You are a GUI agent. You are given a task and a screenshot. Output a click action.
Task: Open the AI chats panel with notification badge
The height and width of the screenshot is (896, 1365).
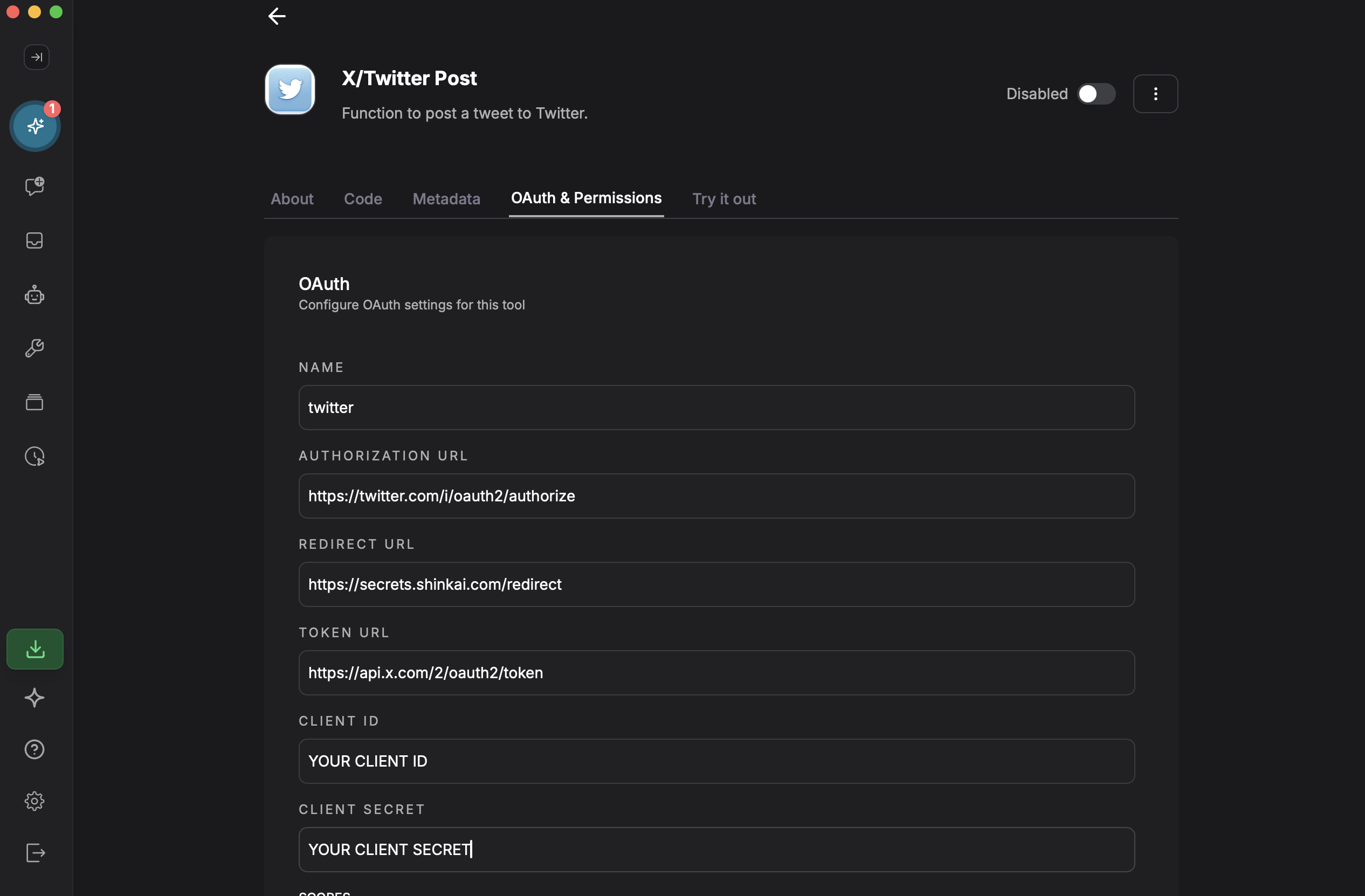[35, 126]
